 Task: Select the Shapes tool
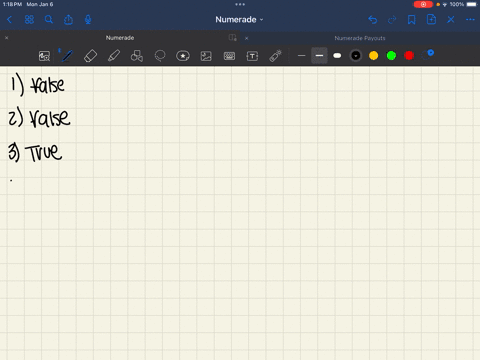pyautogui.click(x=137, y=56)
